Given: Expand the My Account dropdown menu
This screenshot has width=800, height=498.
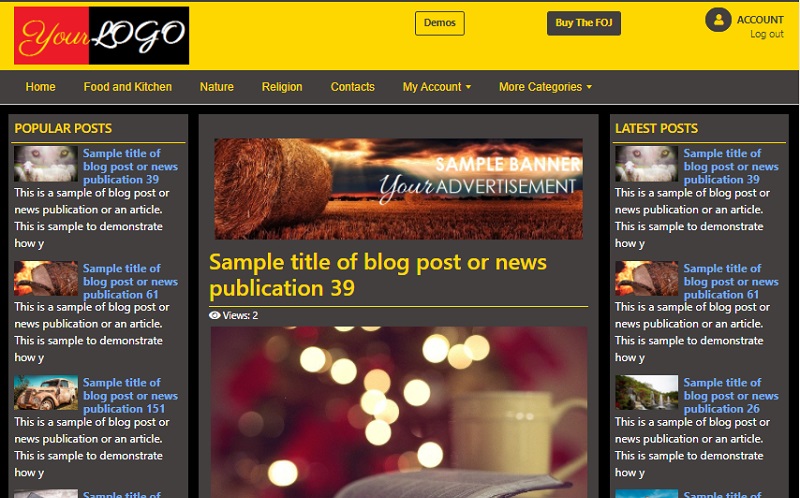Looking at the screenshot, I should pyautogui.click(x=437, y=87).
